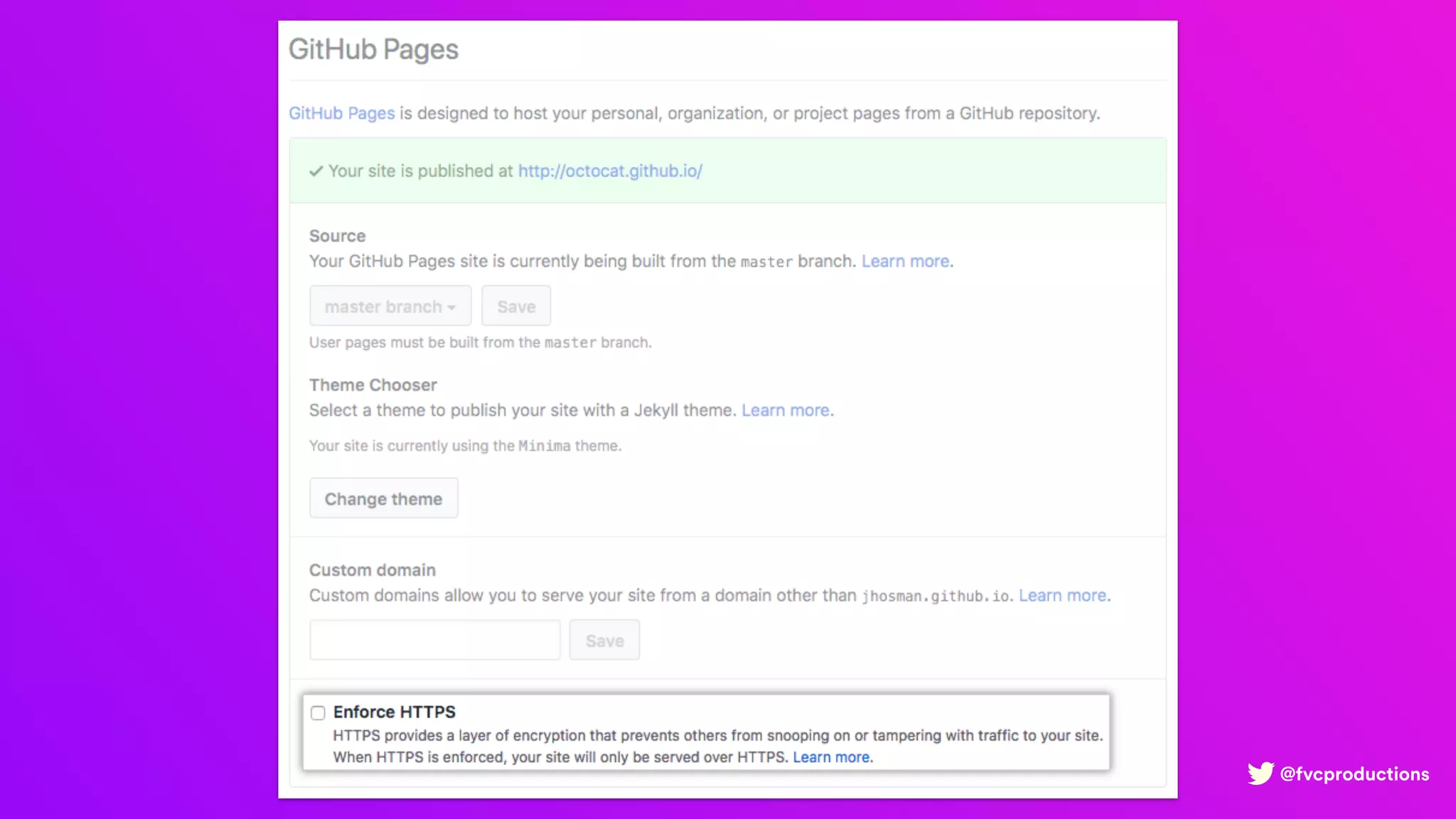Focus the custom domain text field
The width and height of the screenshot is (1456, 819).
pos(434,641)
